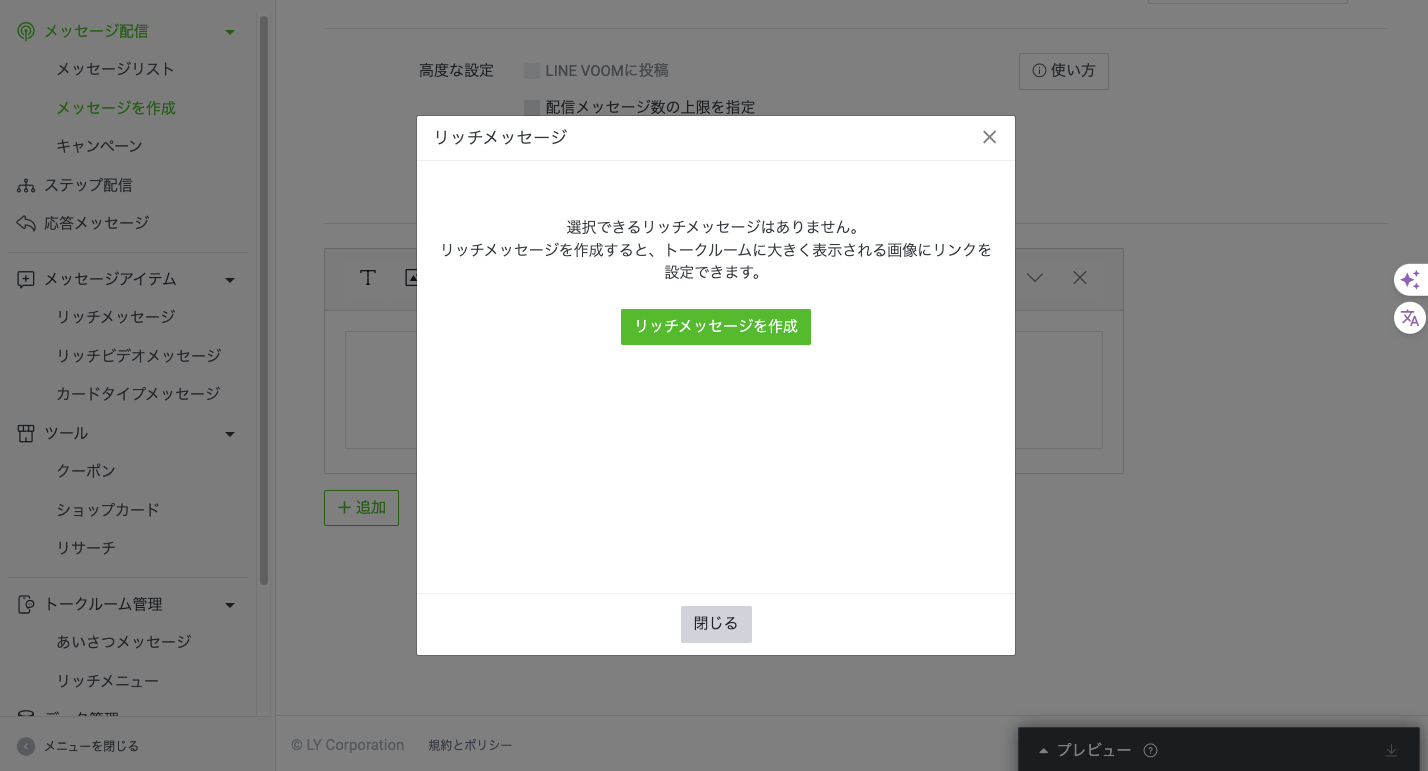Open リサーチ in the sidebar
1428x771 pixels.
point(86,548)
